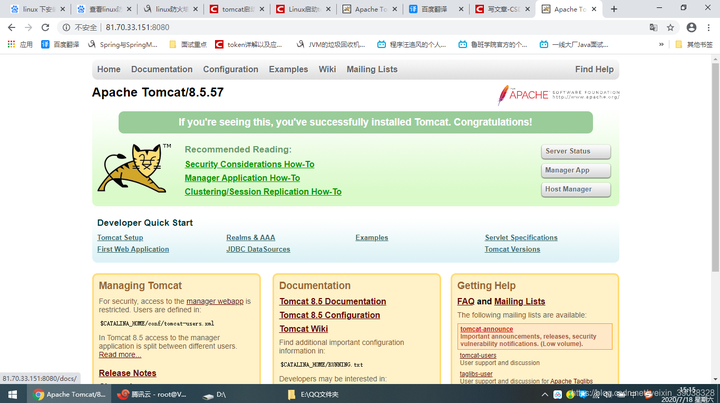Open the Tomcat Versions link
The image size is (720, 403).
click(512, 249)
